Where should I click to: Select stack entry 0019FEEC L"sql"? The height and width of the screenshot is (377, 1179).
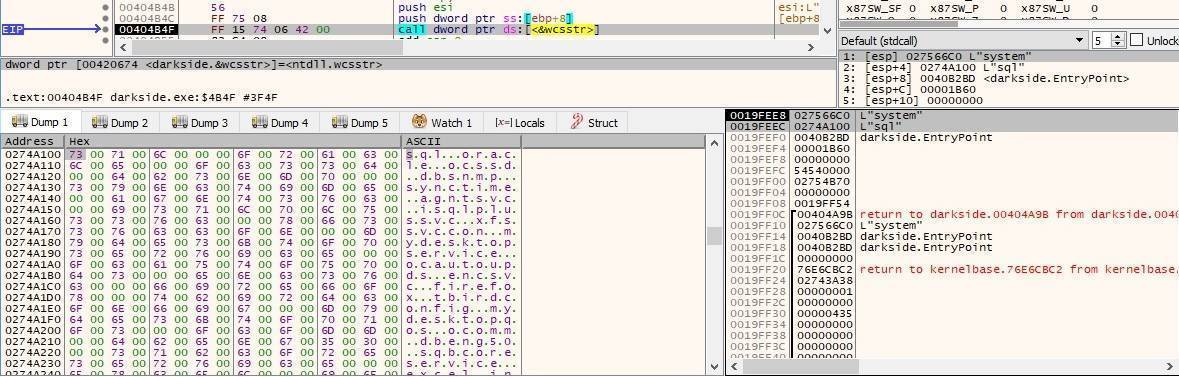pyautogui.click(x=952, y=126)
